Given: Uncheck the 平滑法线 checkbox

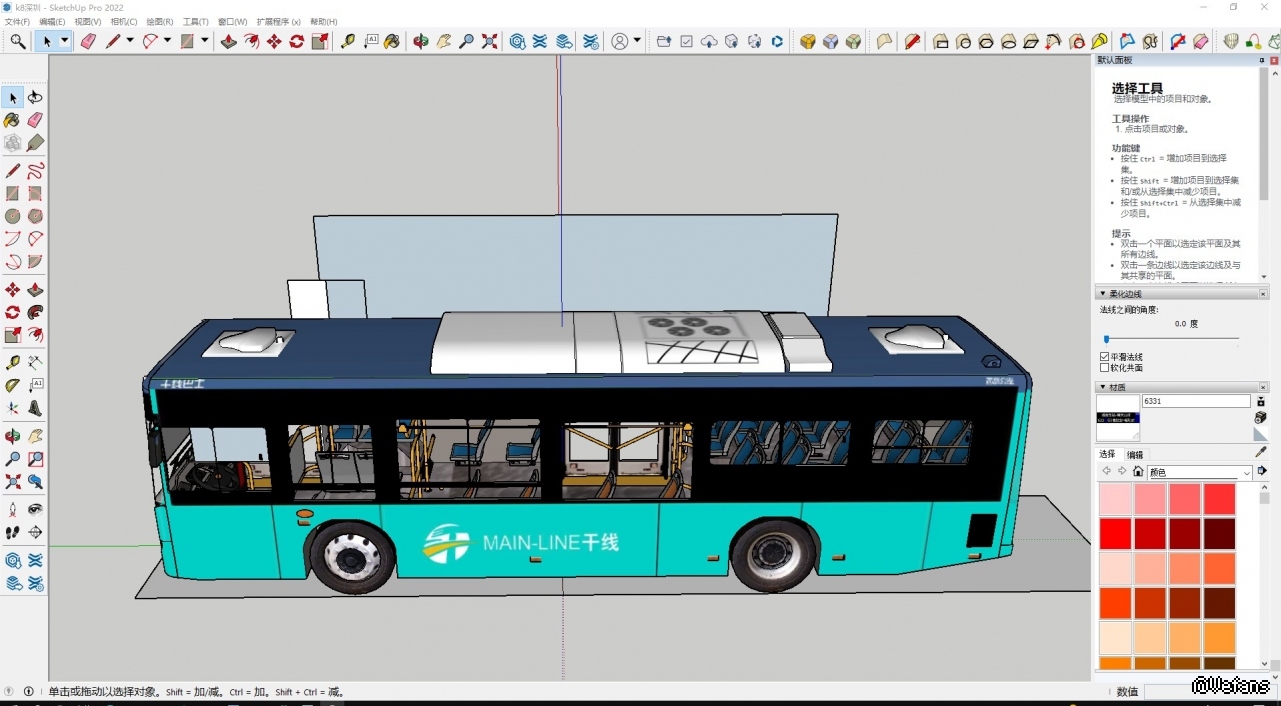Looking at the screenshot, I should click(x=1105, y=357).
